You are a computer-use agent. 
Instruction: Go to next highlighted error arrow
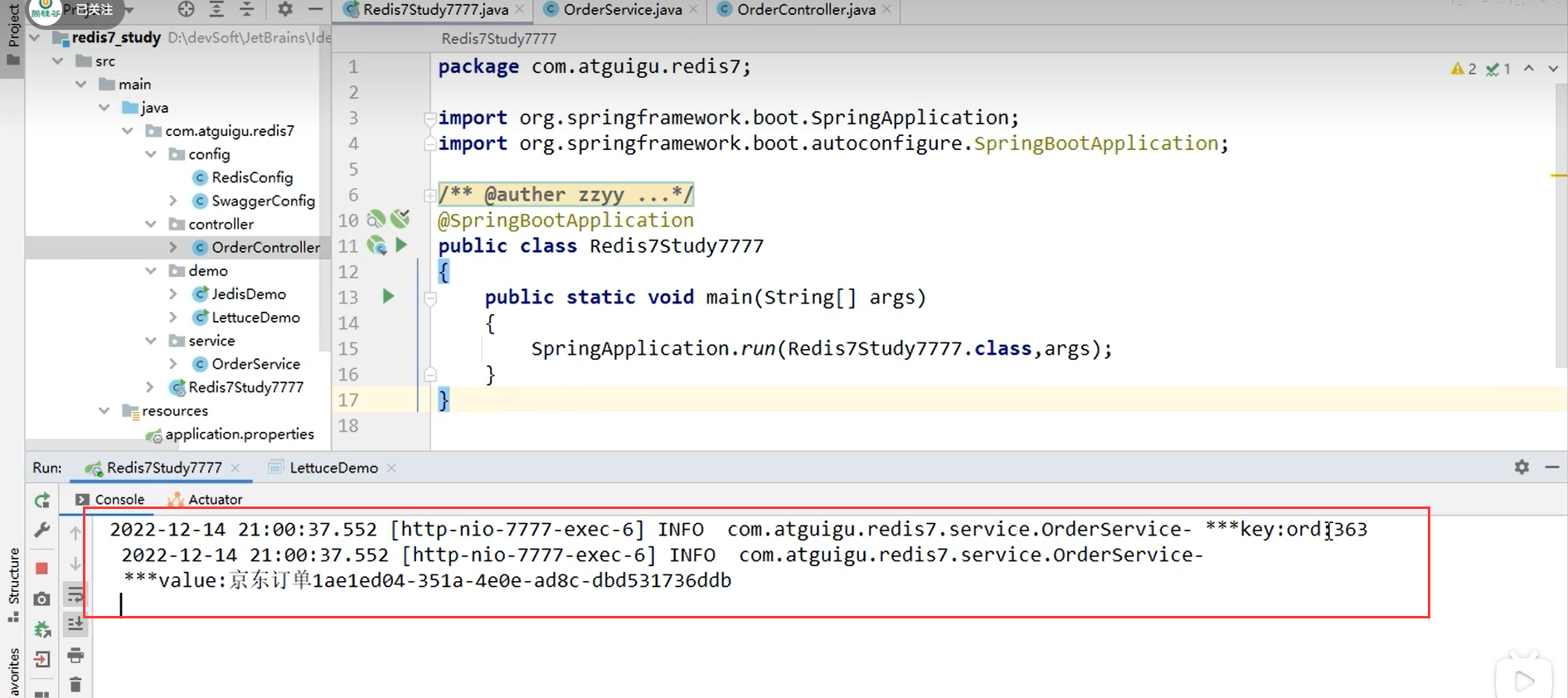(x=1553, y=69)
